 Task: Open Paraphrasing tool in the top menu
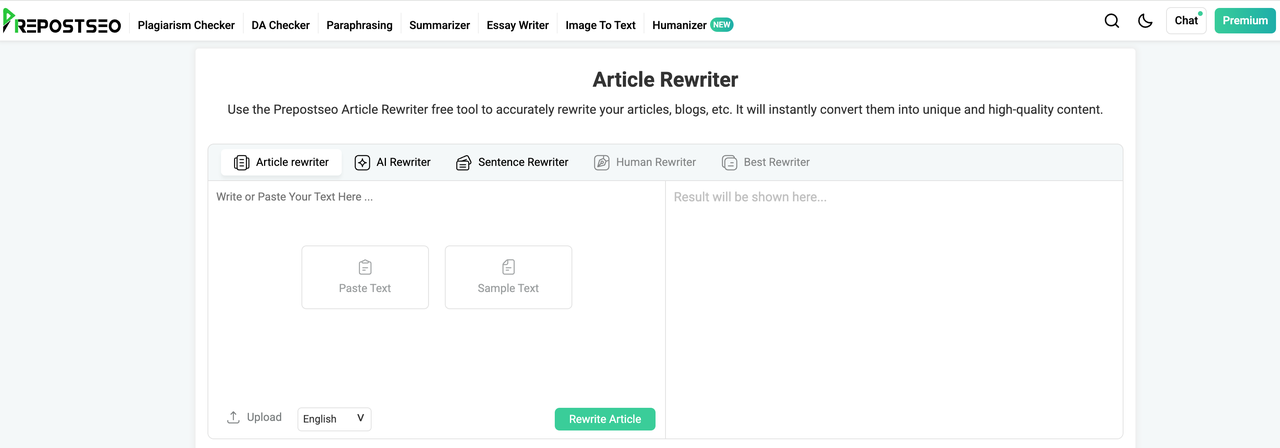[359, 25]
